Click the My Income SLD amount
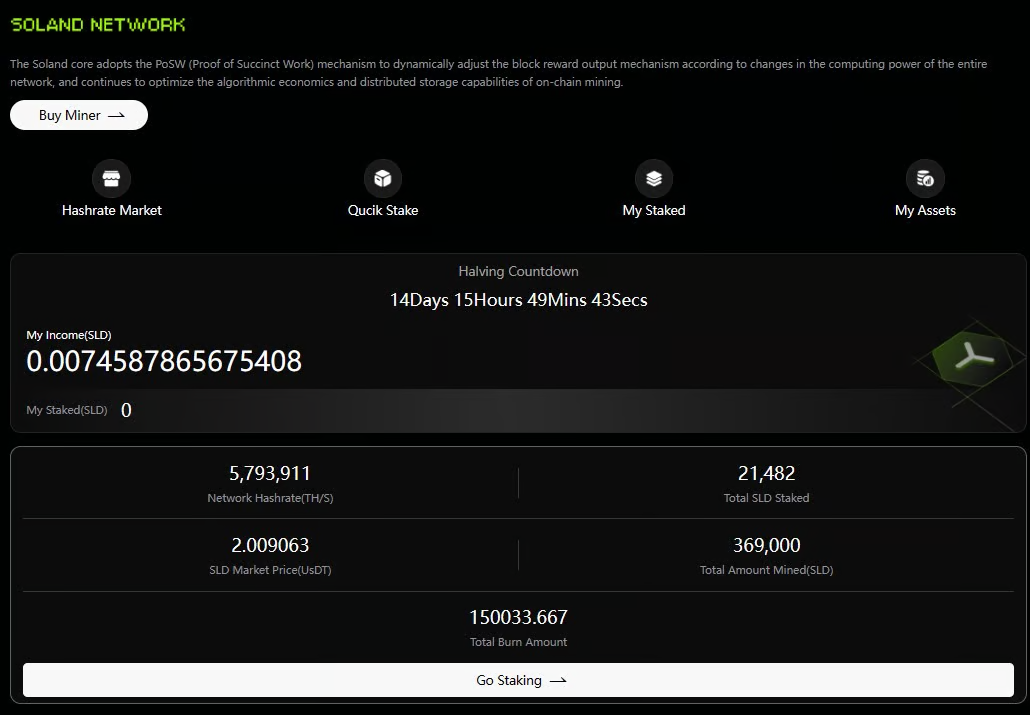The image size is (1030, 715). (164, 361)
